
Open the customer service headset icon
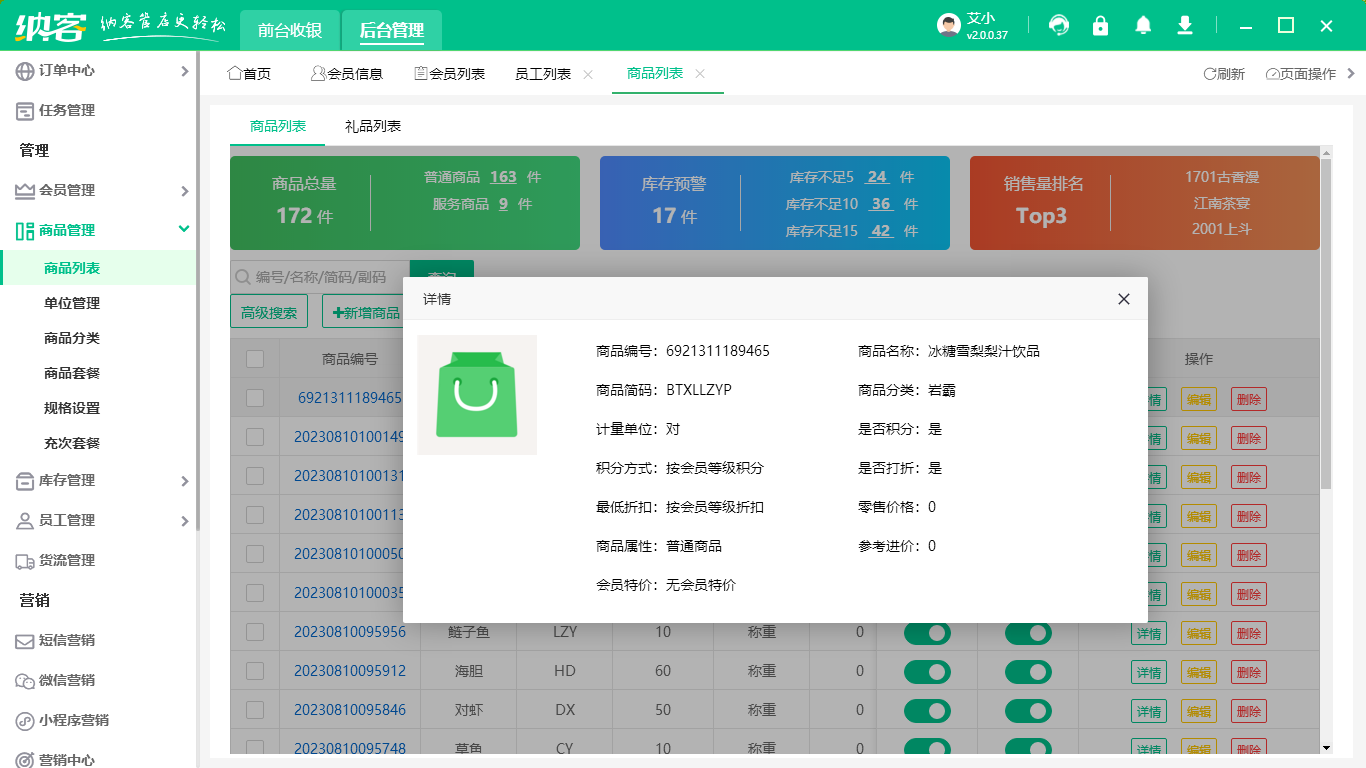1058,26
